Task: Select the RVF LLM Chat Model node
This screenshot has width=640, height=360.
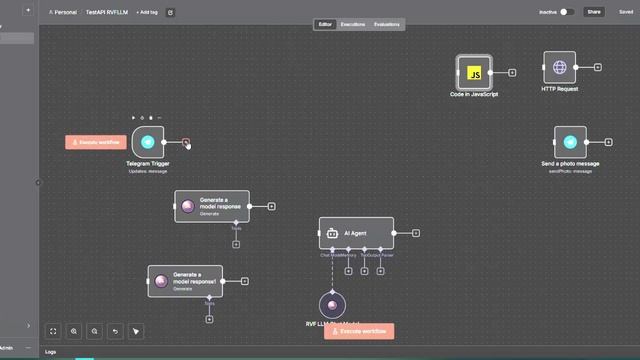Action: [x=332, y=305]
